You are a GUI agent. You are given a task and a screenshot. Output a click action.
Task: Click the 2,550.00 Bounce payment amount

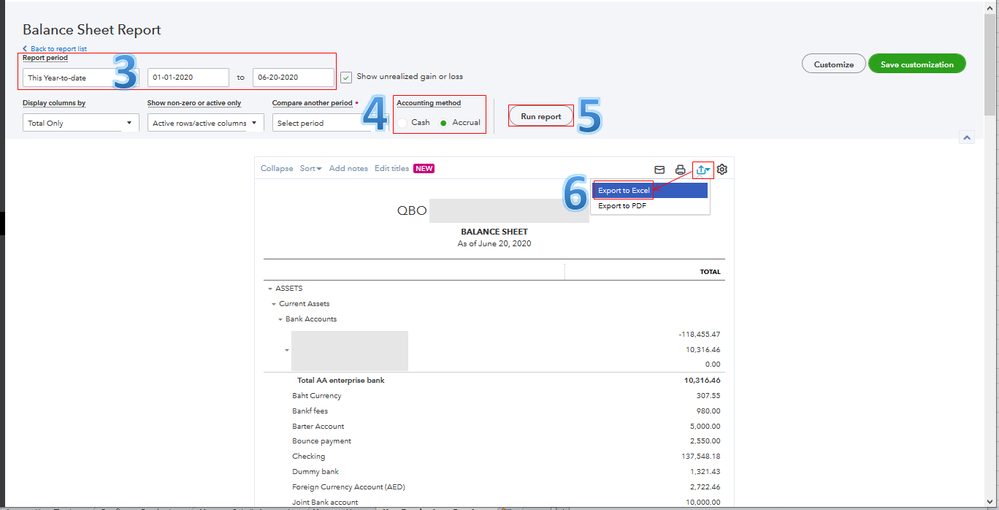(705, 441)
